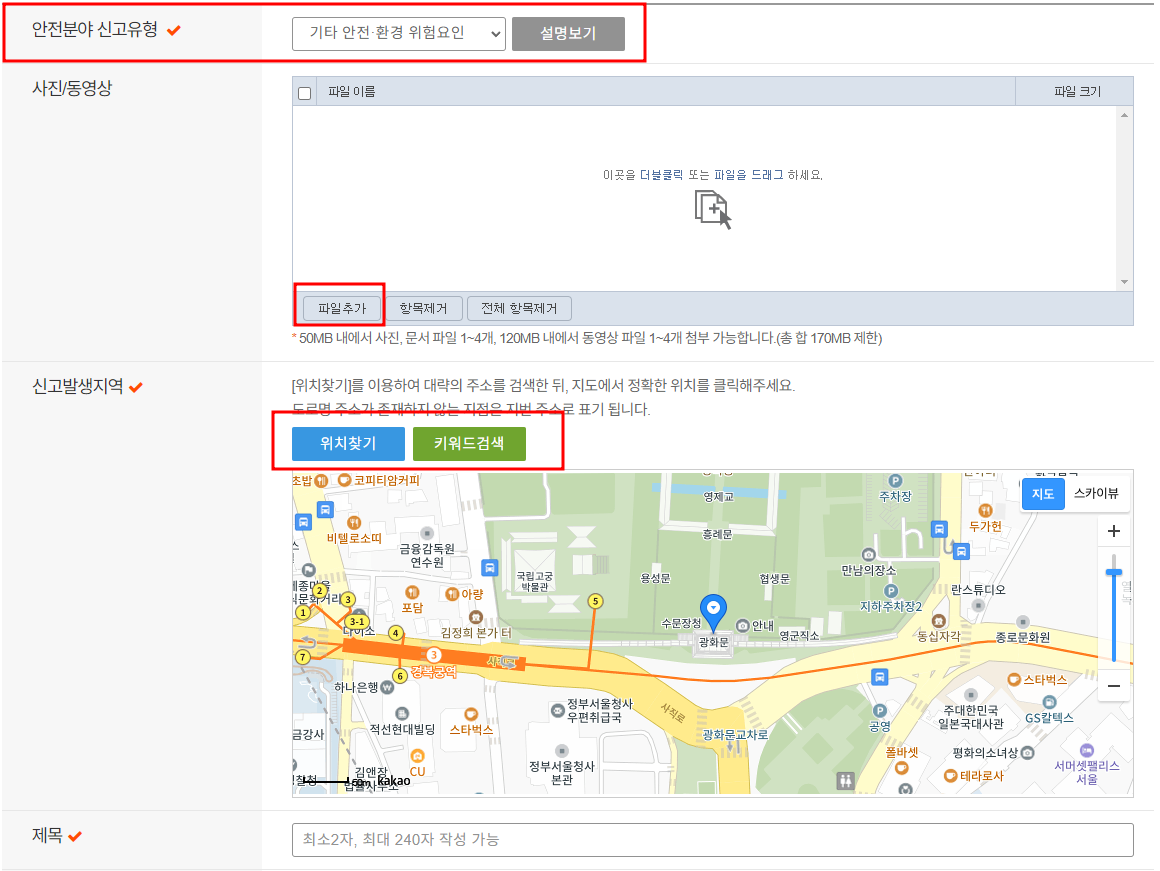1160x871 pixels.
Task: Click the 평화의소녀상 camera icon
Action: 1027,753
